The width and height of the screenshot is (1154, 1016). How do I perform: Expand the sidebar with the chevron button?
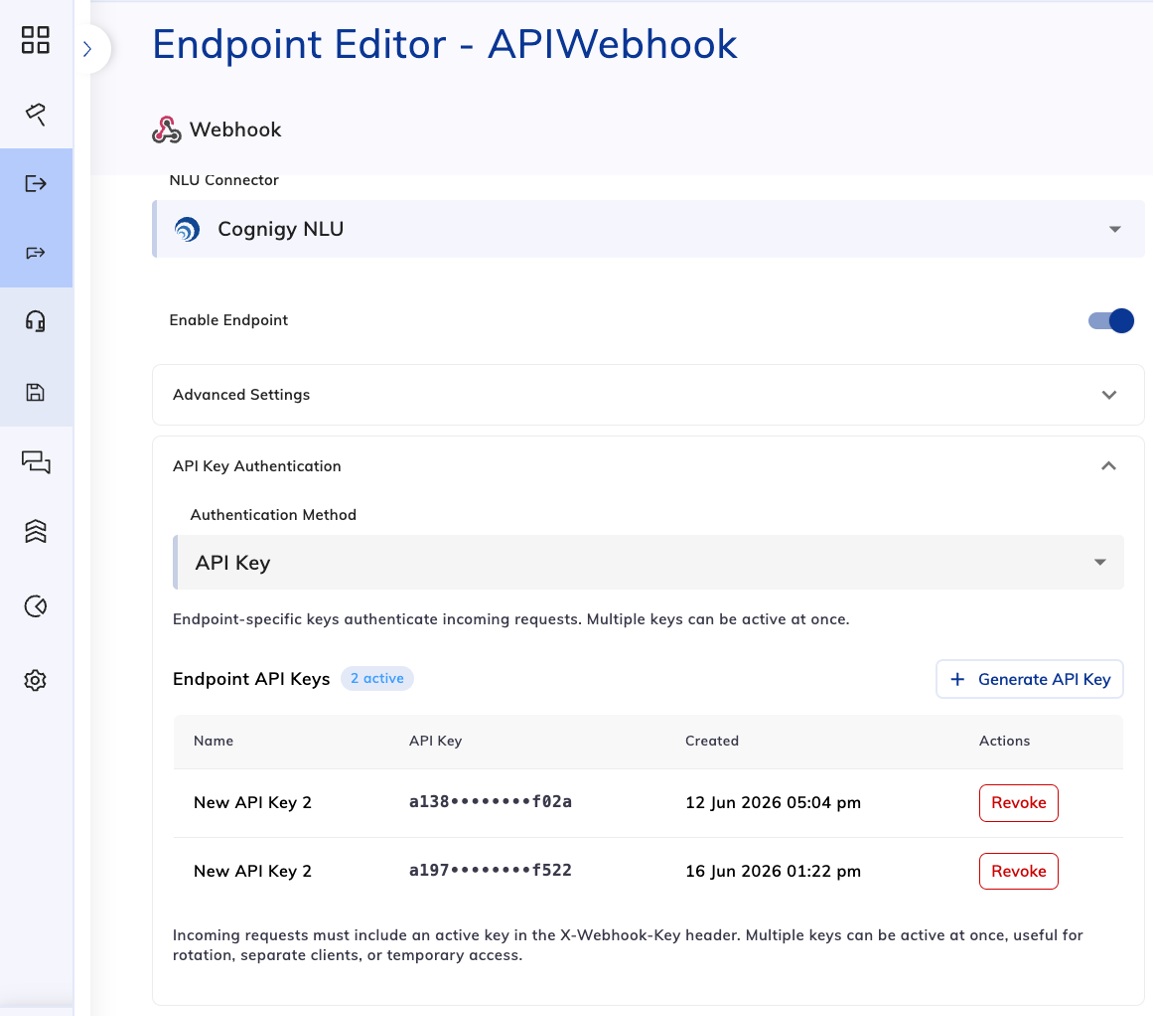coord(88,49)
